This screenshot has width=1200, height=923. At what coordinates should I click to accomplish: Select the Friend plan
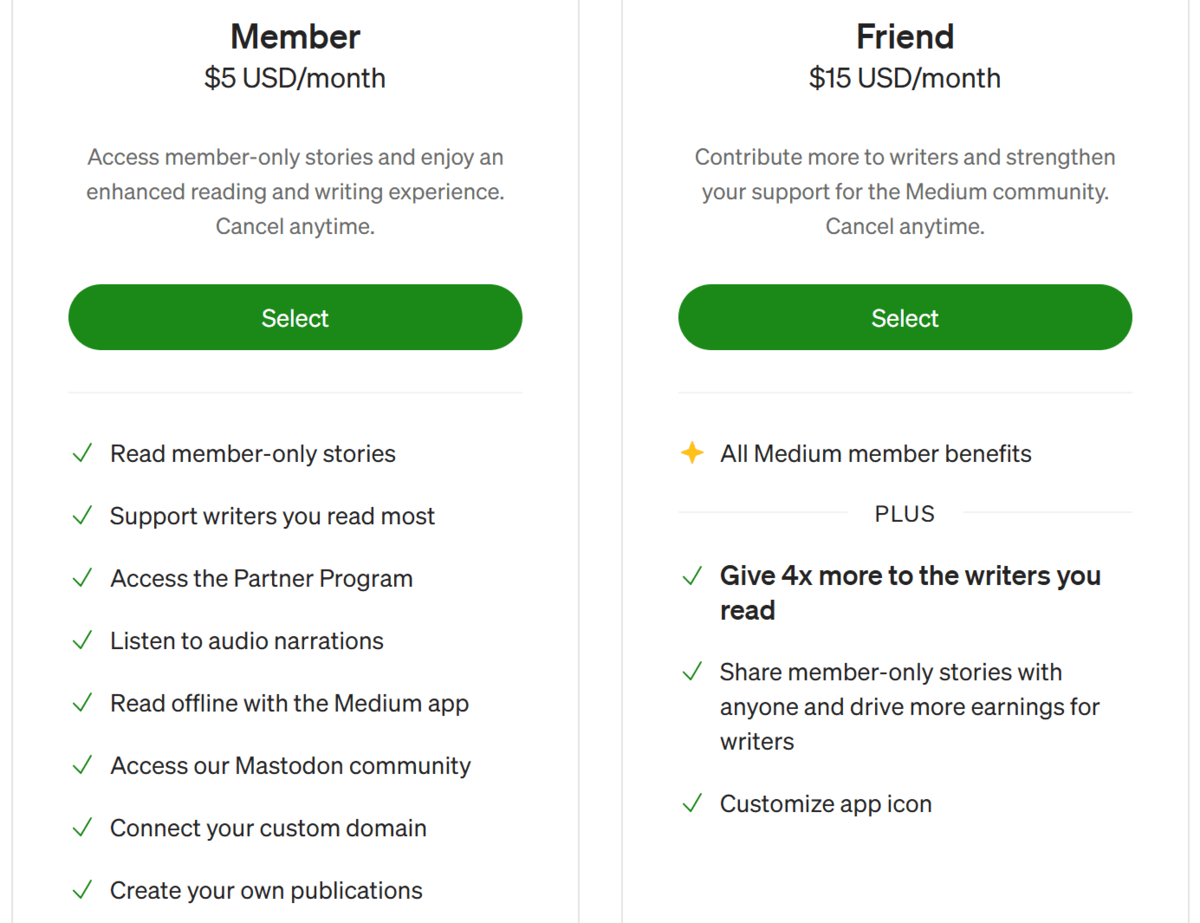(905, 317)
